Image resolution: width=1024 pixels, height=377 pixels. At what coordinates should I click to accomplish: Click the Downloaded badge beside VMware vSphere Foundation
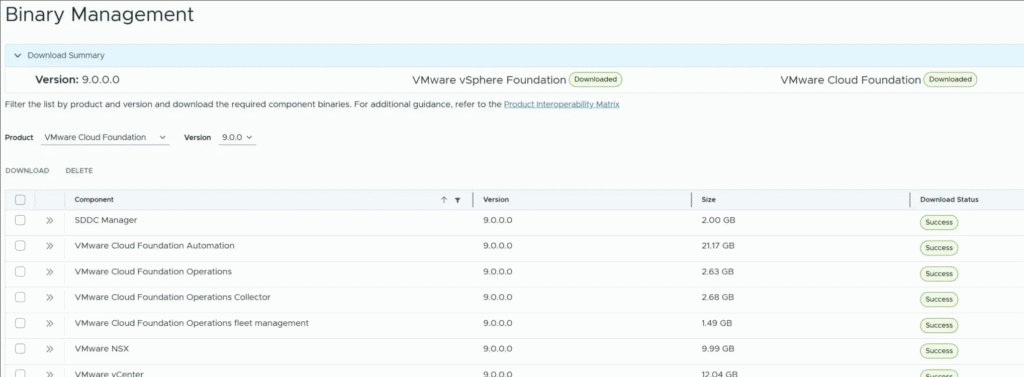(x=596, y=80)
